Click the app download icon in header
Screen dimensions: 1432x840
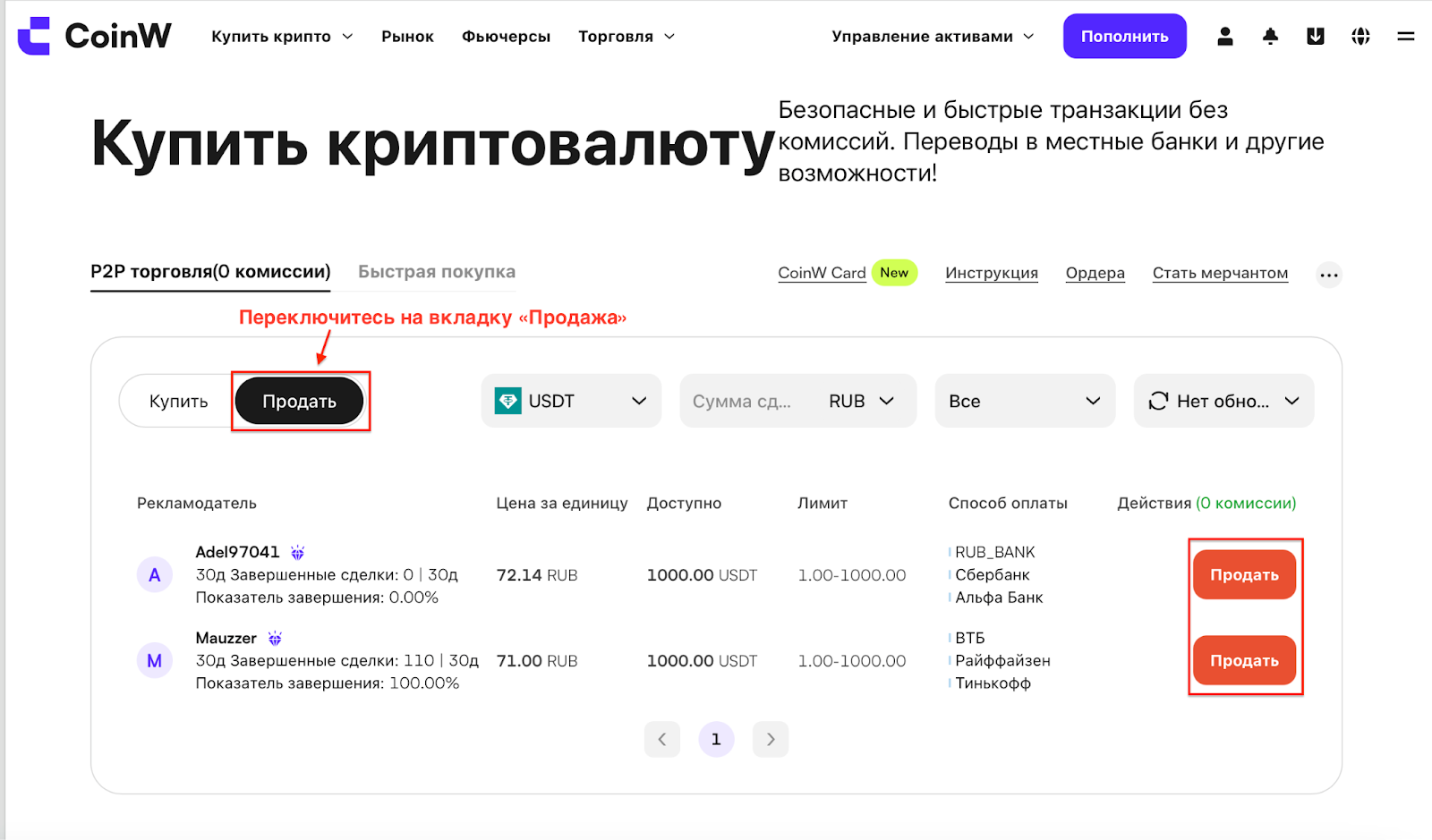[1316, 36]
